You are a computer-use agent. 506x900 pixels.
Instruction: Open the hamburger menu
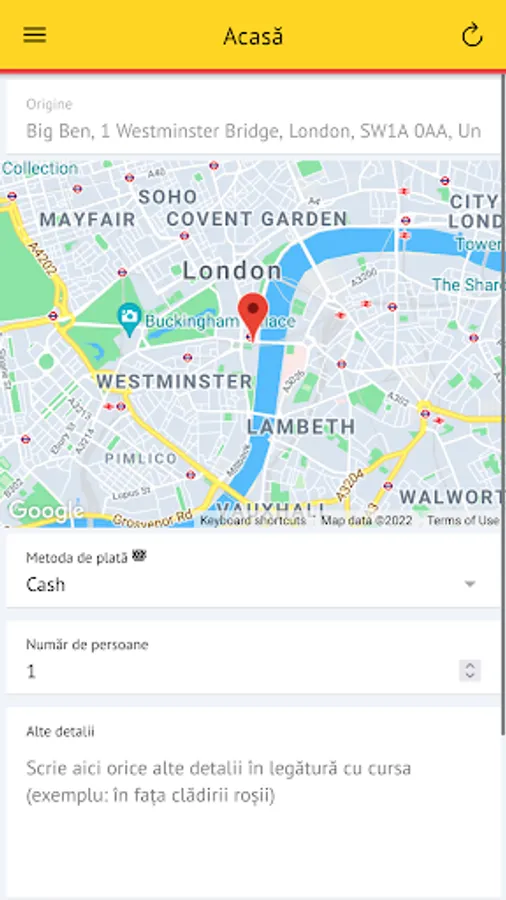point(34,36)
